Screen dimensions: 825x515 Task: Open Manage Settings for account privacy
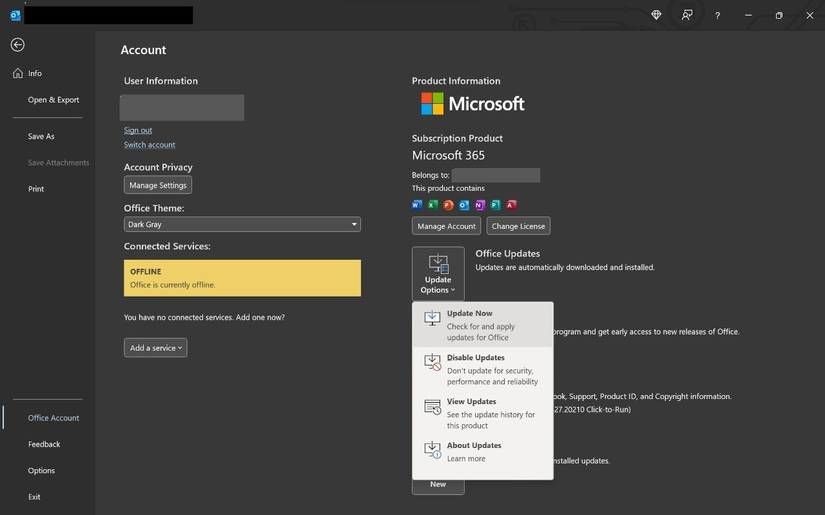click(158, 185)
